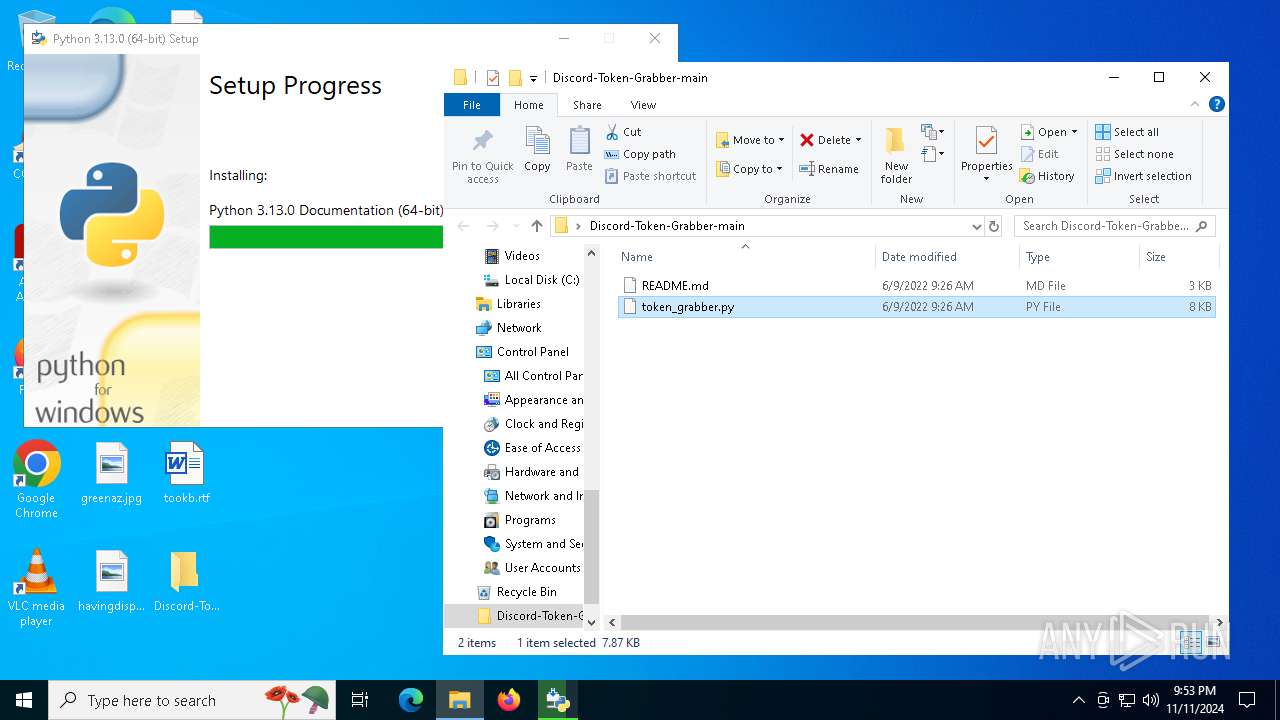Screen dimensions: 1280x720
Task: Expand Properties dropdown arrow
Action: point(986,179)
